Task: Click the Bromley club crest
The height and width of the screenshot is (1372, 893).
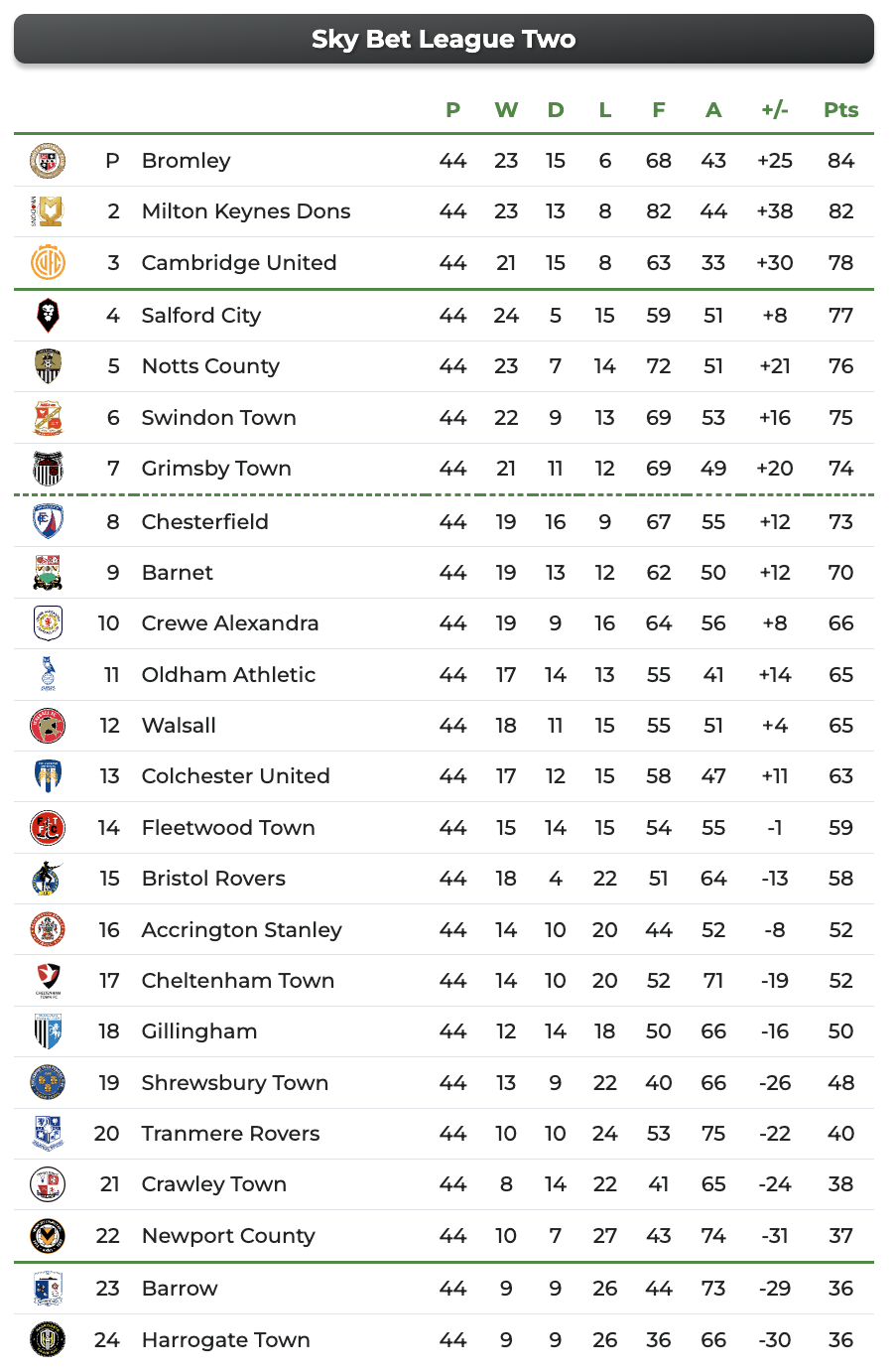Action: click(48, 161)
